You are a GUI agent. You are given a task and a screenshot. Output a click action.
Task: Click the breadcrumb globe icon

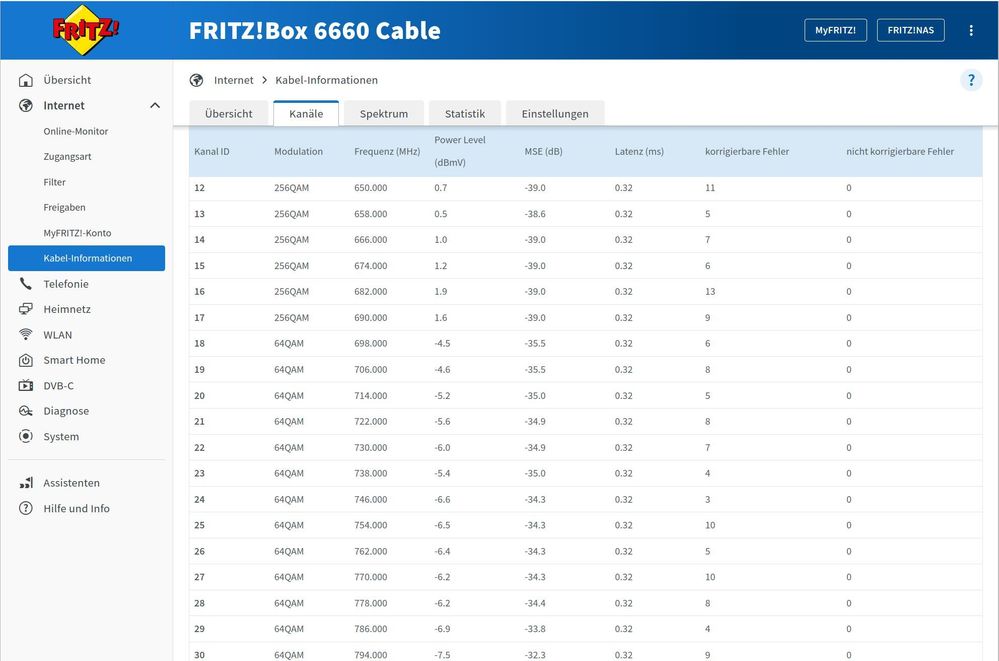pos(196,80)
